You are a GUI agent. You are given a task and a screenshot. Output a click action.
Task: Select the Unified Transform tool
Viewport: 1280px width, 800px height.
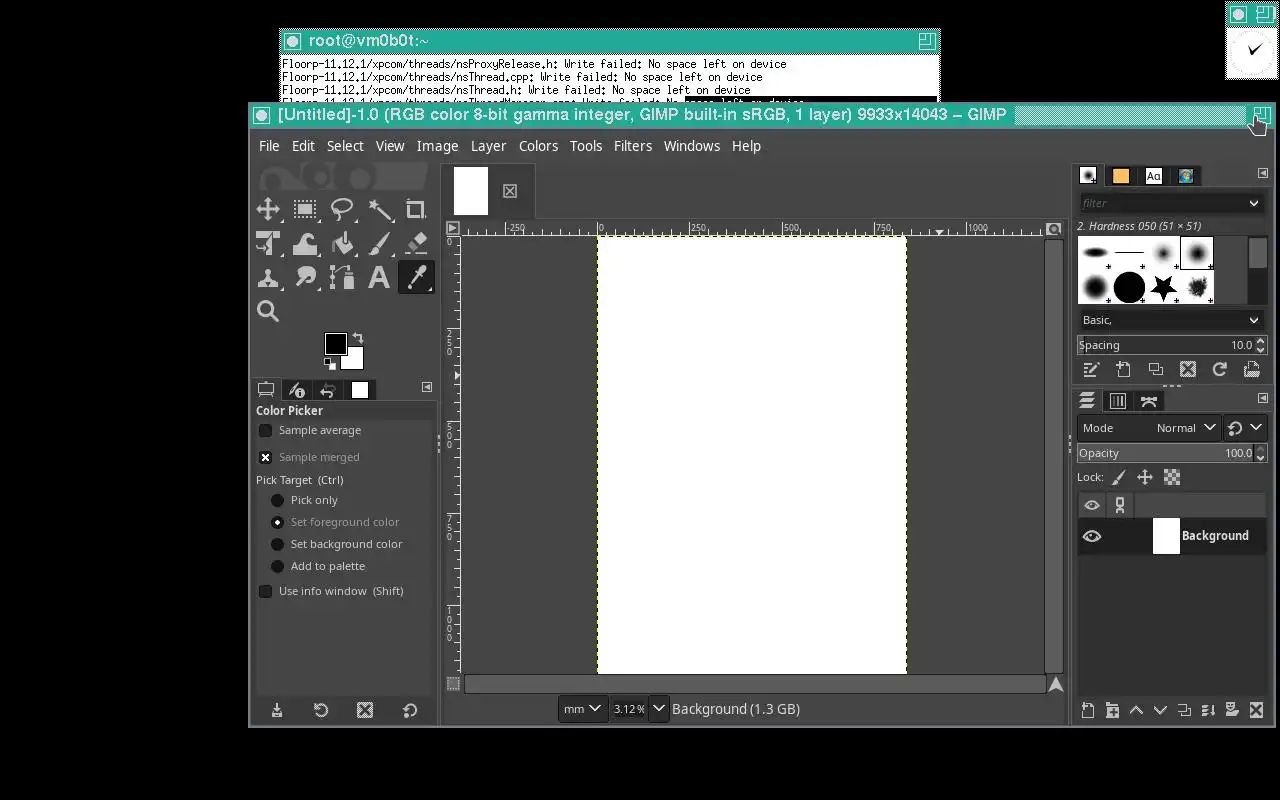(268, 243)
